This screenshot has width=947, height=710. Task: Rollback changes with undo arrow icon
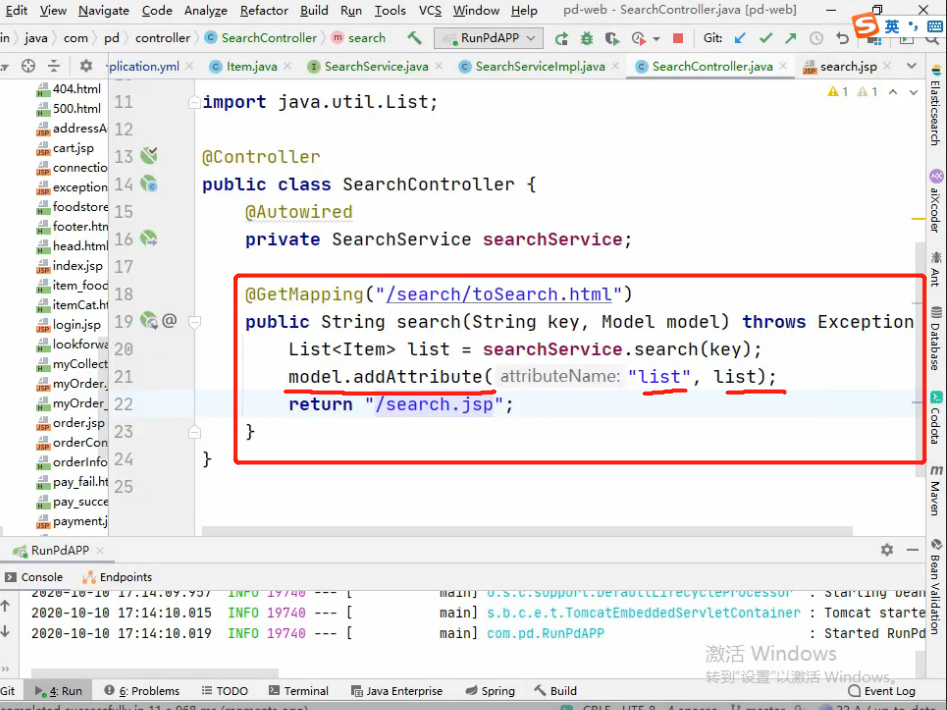pyautogui.click(x=843, y=38)
